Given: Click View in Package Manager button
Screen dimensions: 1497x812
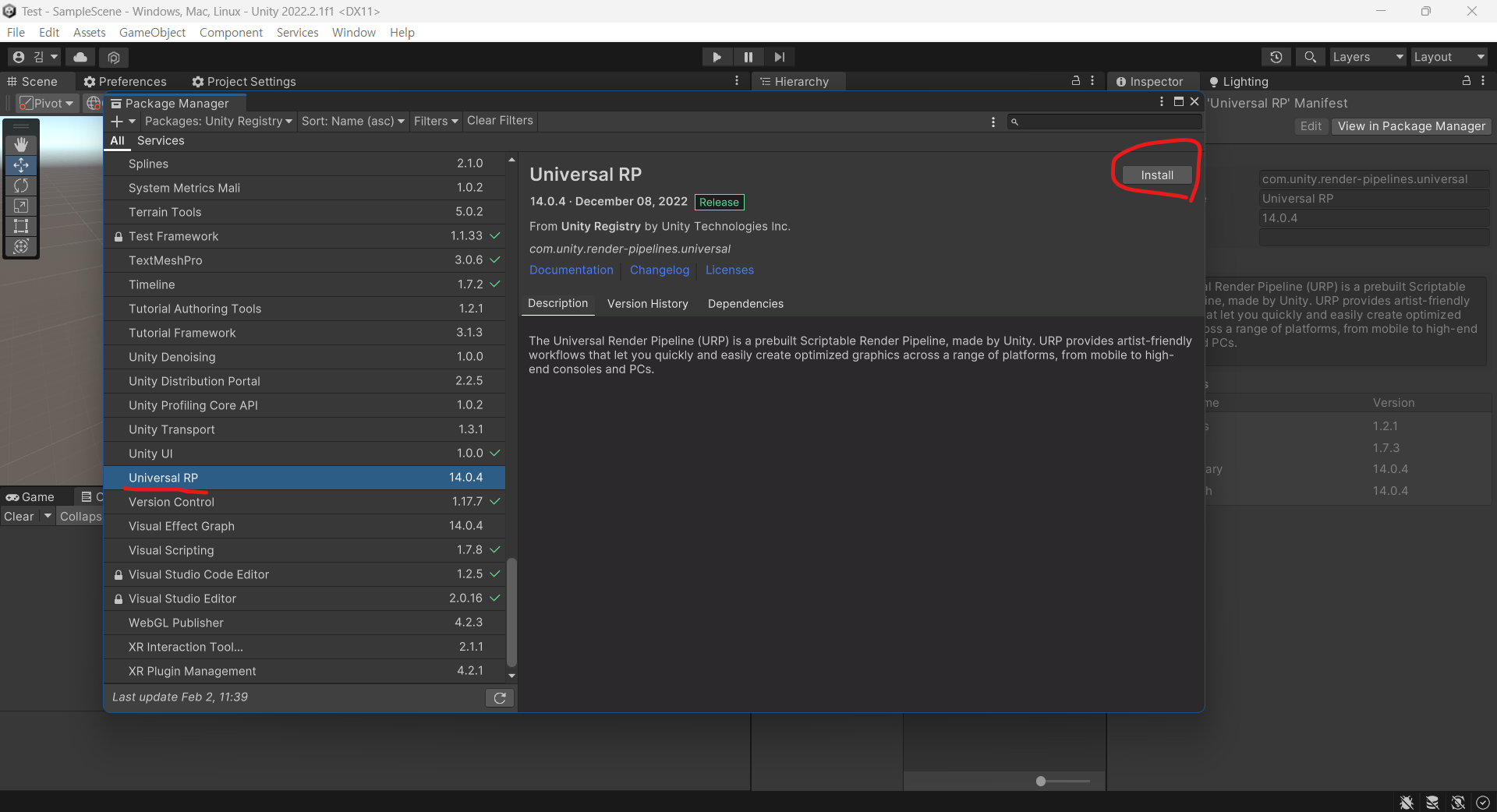Looking at the screenshot, I should (1411, 126).
